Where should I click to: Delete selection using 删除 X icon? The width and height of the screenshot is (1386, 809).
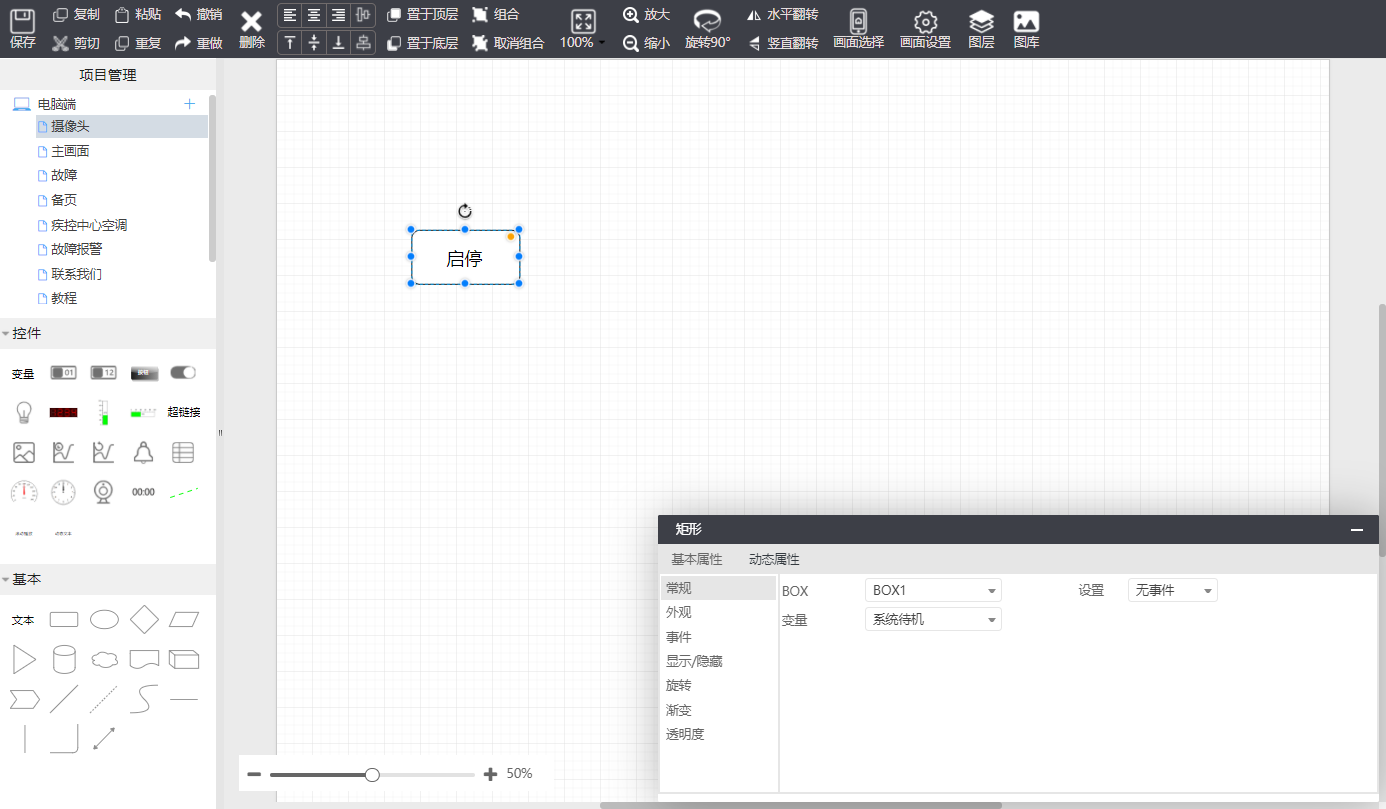[252, 22]
